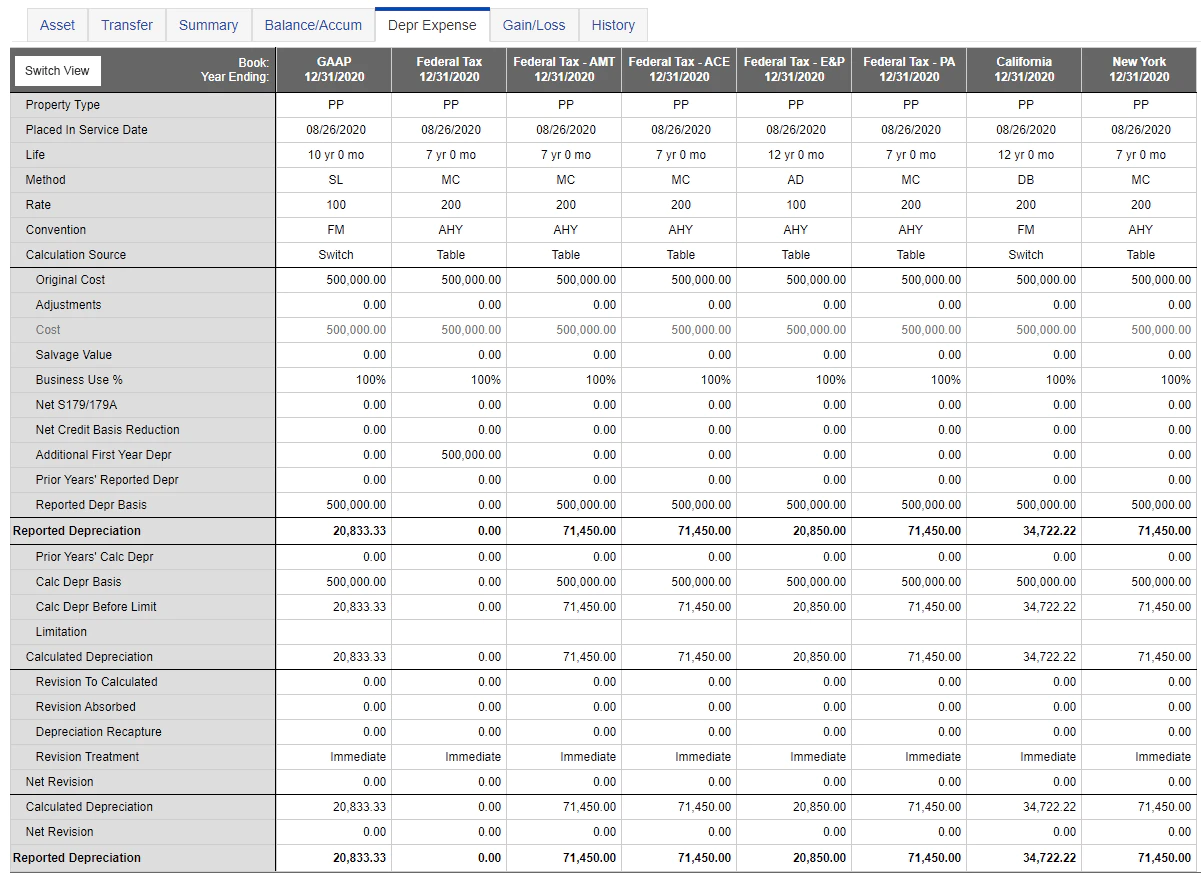The height and width of the screenshot is (875, 1201).
Task: Select the Depr Expense tab
Action: (432, 25)
